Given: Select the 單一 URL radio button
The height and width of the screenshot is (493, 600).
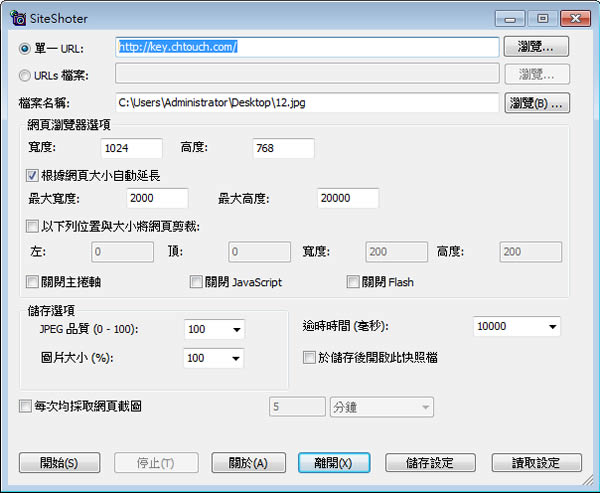Looking at the screenshot, I should [24, 49].
